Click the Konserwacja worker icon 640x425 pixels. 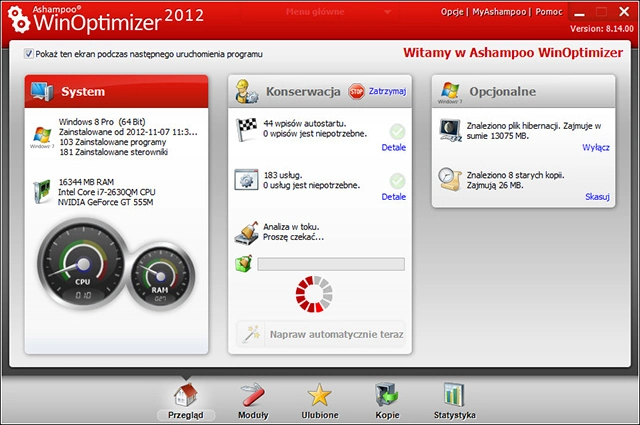point(247,91)
